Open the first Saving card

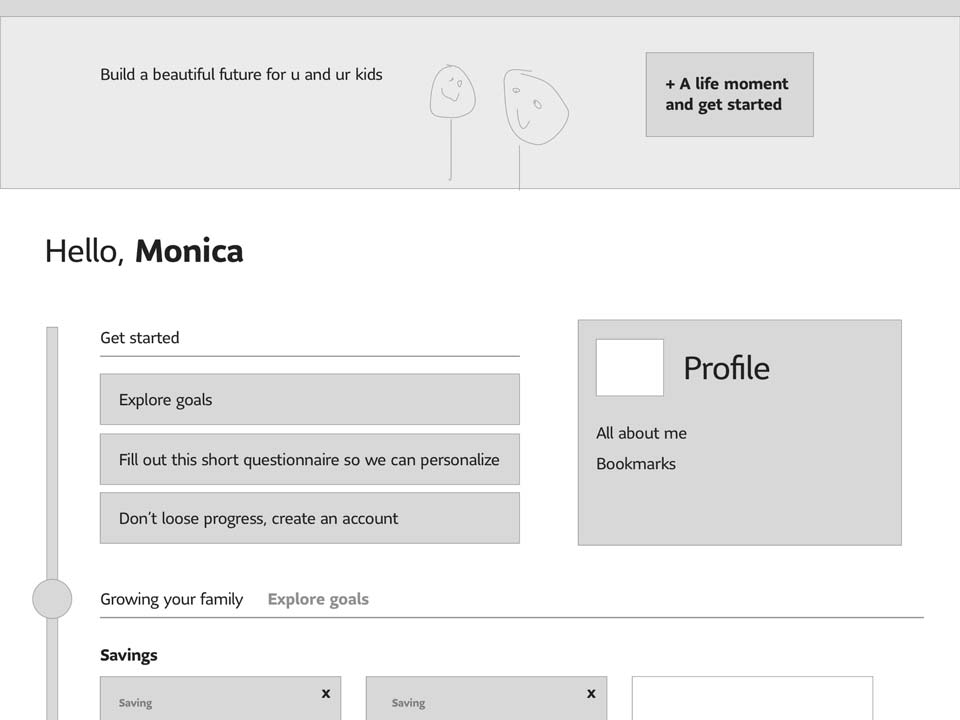pos(220,699)
